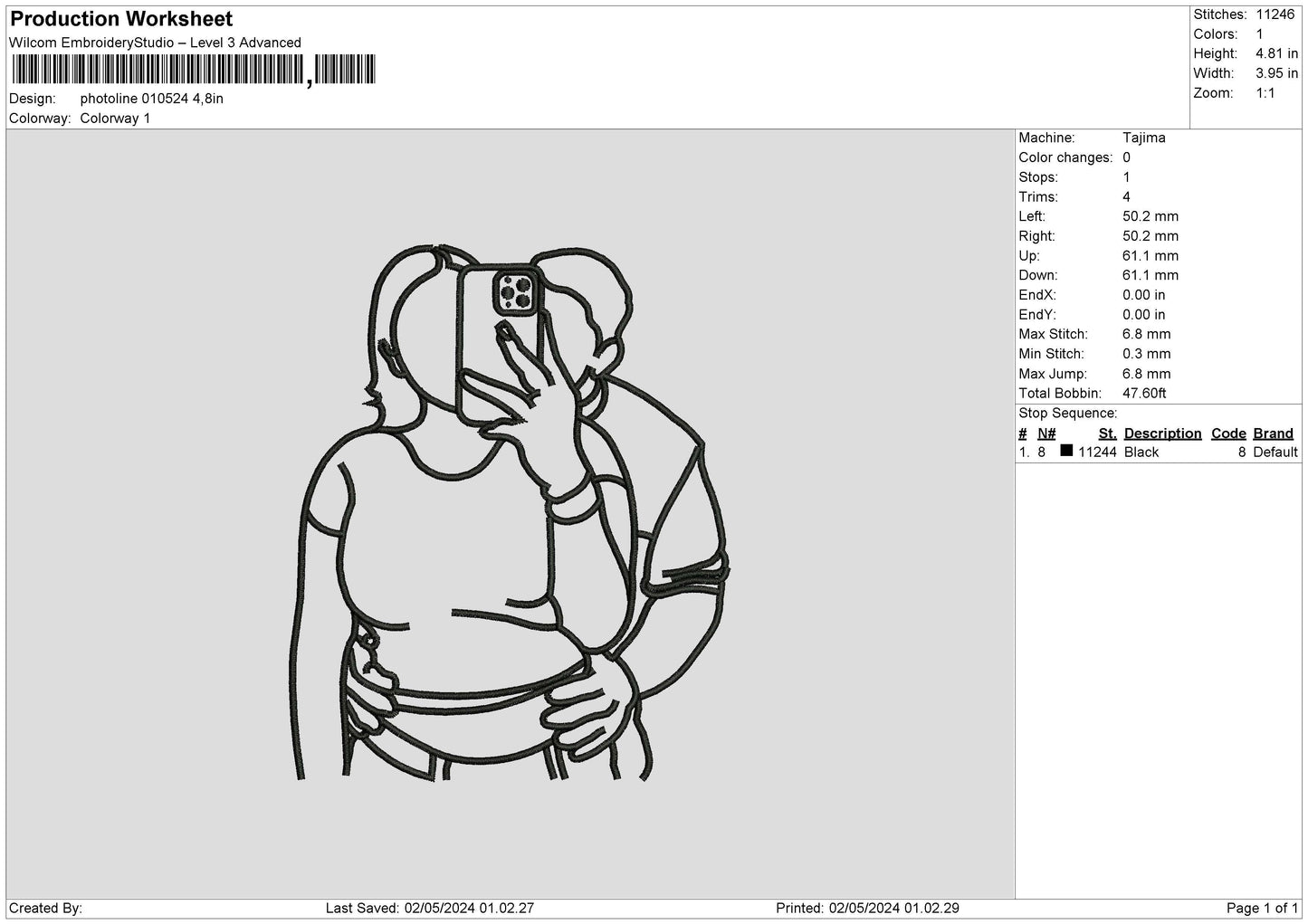Click the Colorway 1 value
The height and width of the screenshot is (924, 1308).
[x=116, y=119]
